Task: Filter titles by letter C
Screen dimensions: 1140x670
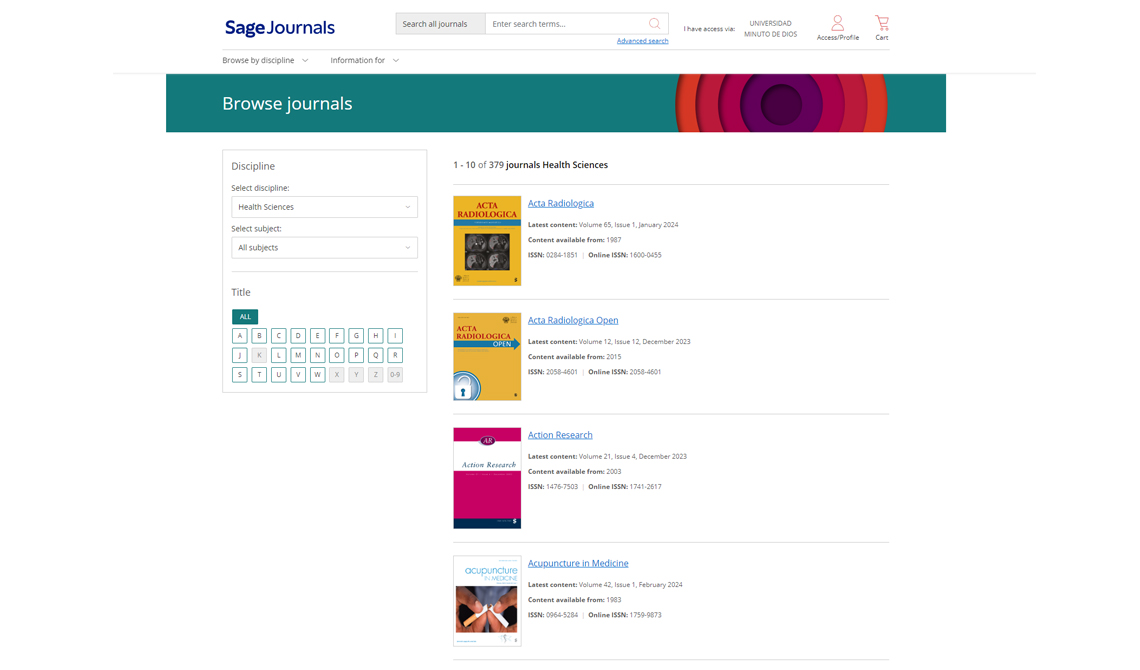Action: coord(278,336)
